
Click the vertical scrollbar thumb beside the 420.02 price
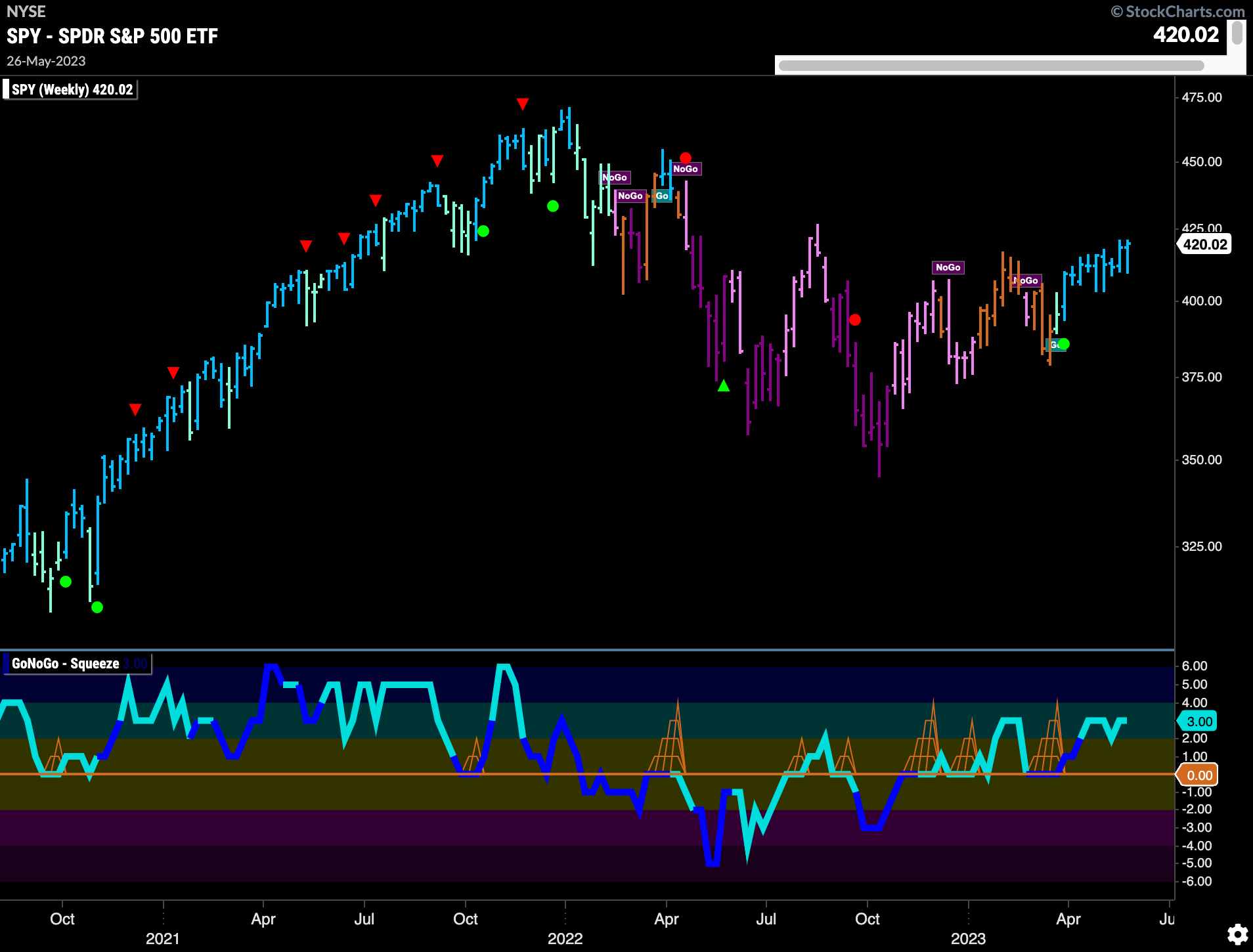(1237, 33)
